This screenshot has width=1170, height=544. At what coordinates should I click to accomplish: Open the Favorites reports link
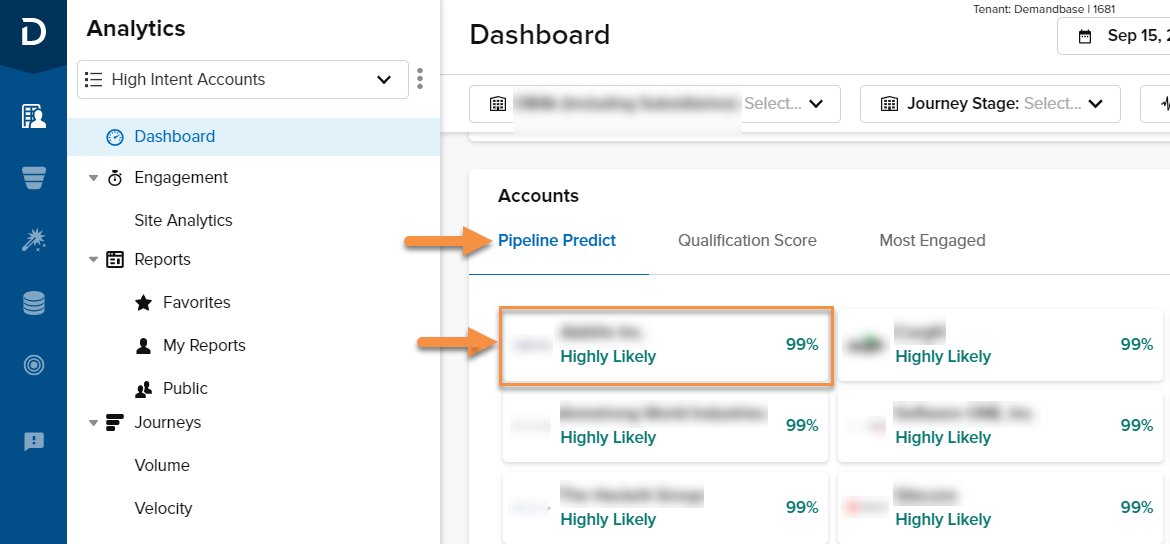click(197, 302)
